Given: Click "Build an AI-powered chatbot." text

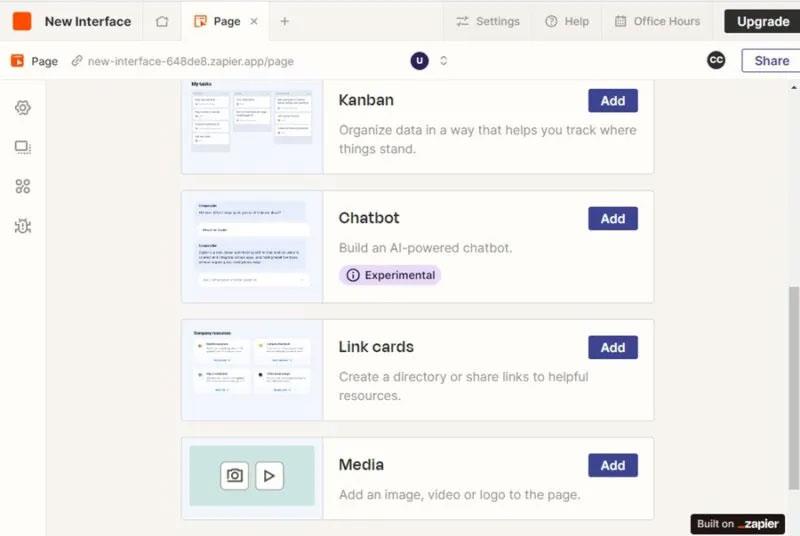Looking at the screenshot, I should point(426,248).
